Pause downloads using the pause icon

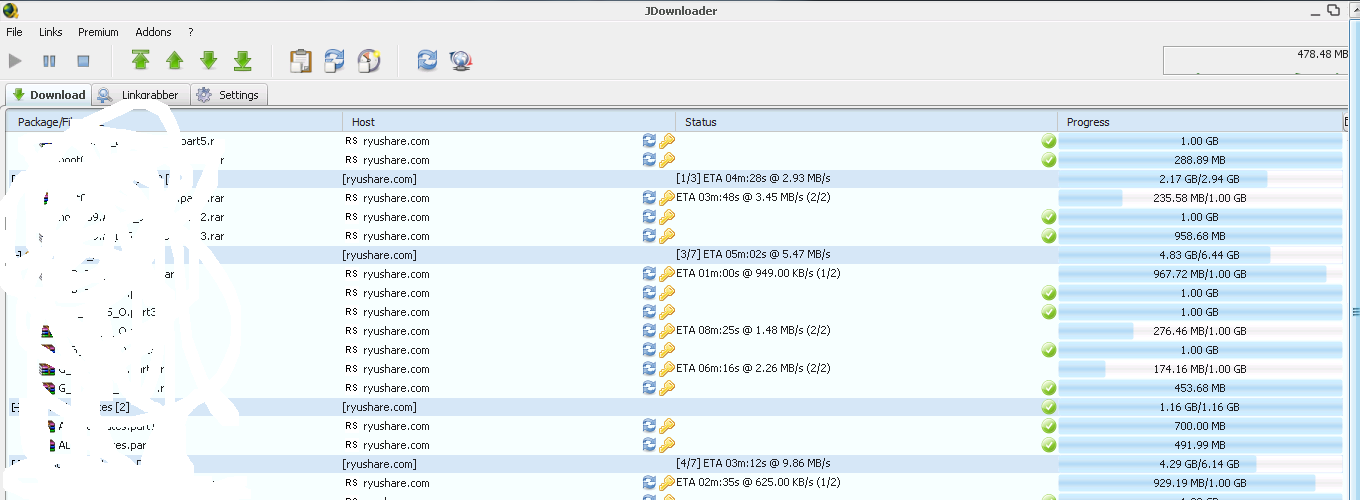49,61
